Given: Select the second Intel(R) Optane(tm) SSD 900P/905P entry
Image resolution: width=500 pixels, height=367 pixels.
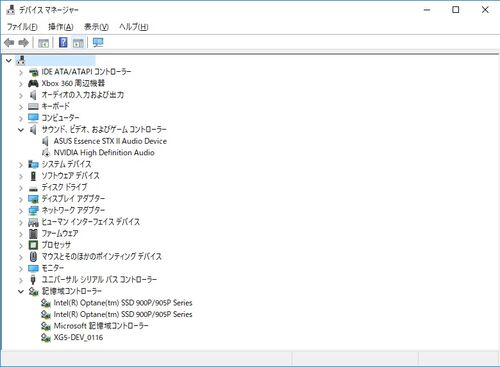Looking at the screenshot, I should (123, 314).
